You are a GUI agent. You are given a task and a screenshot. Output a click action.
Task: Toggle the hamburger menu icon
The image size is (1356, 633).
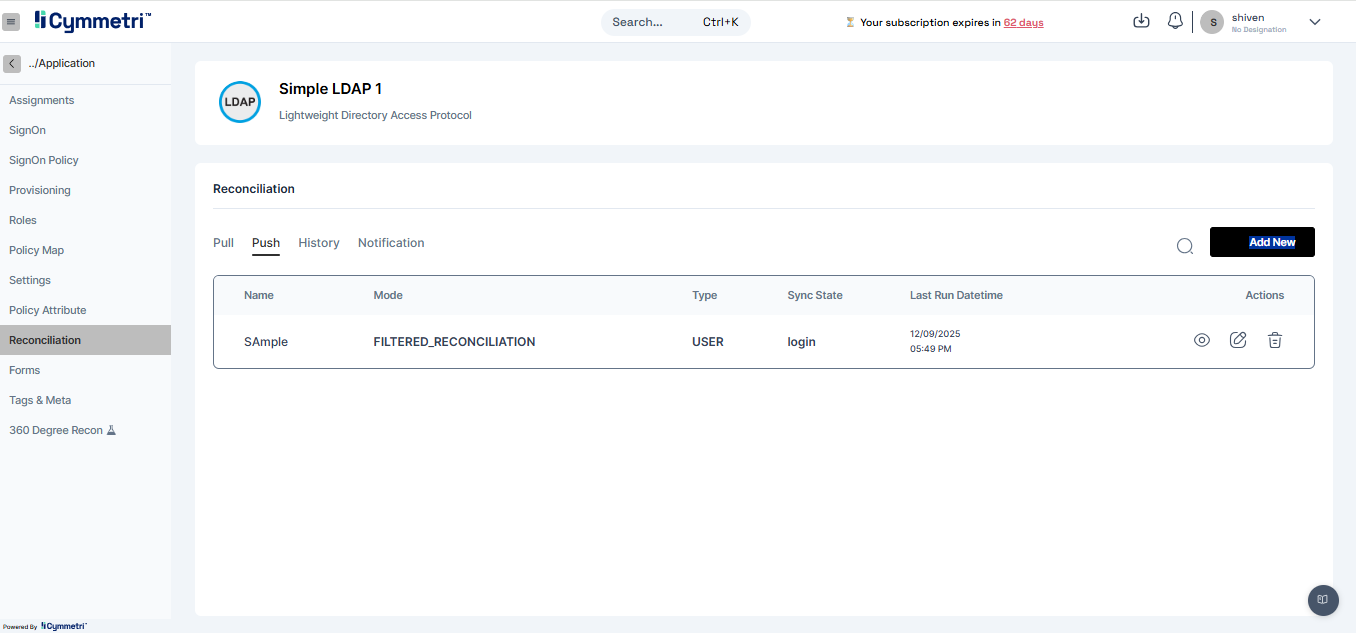tap(12, 22)
